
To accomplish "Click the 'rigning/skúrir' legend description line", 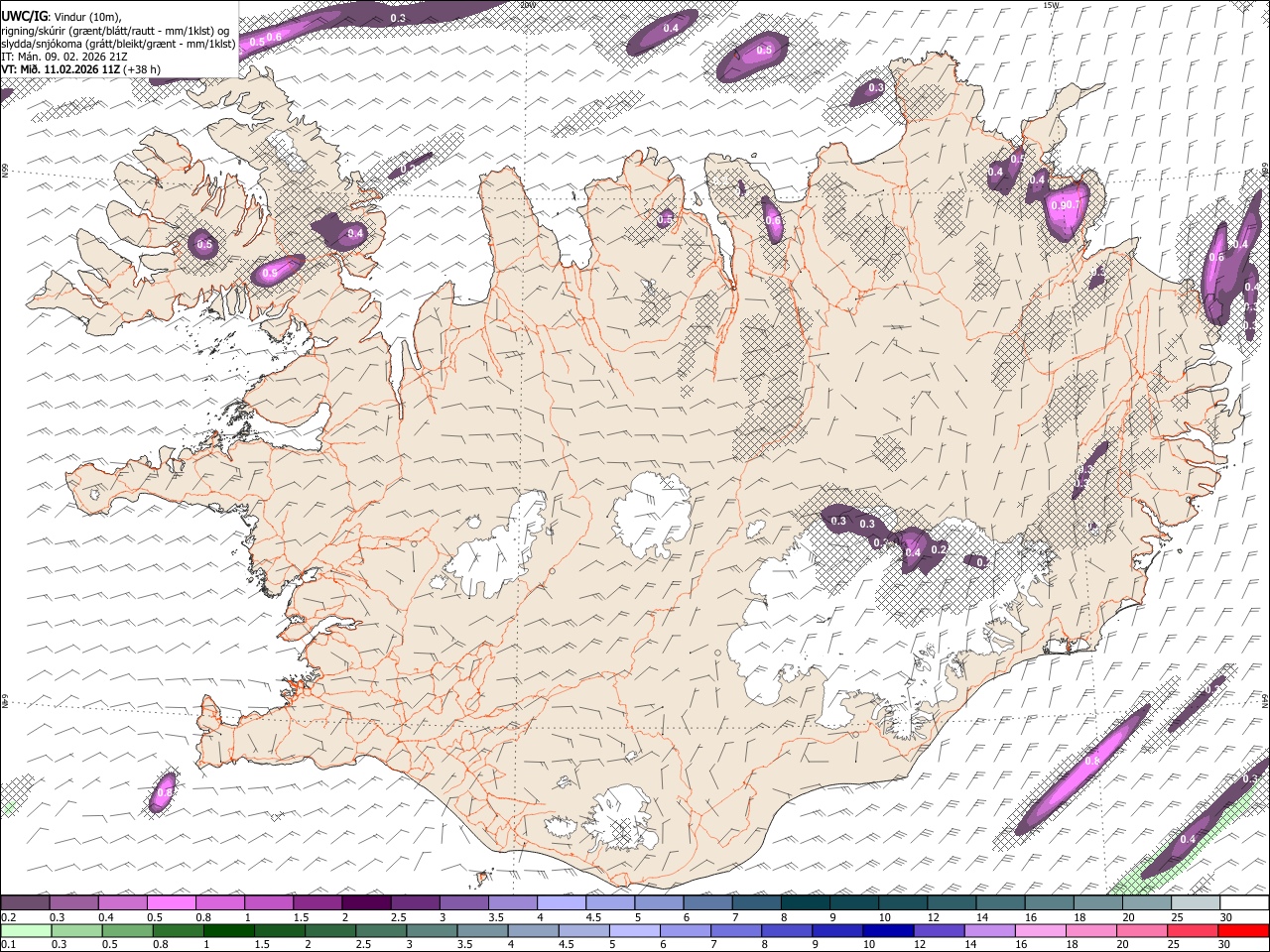I will (115, 31).
